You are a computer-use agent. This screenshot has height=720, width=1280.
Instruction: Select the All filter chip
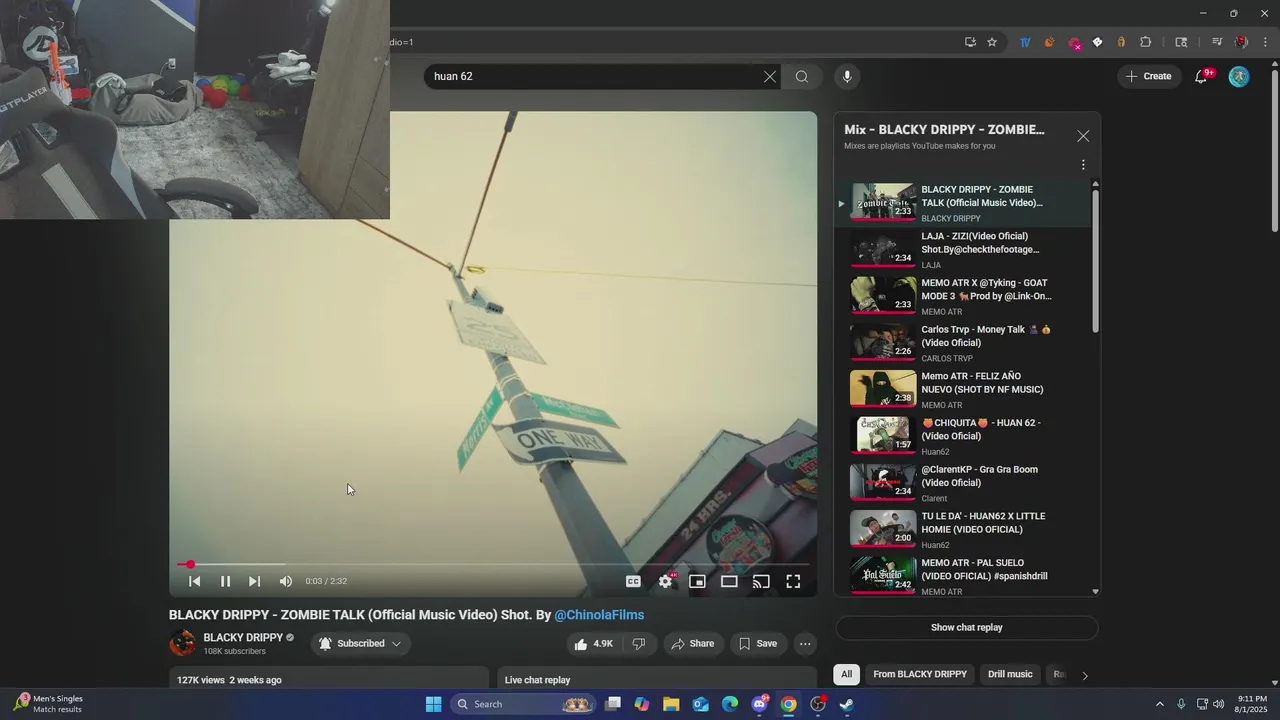click(847, 674)
